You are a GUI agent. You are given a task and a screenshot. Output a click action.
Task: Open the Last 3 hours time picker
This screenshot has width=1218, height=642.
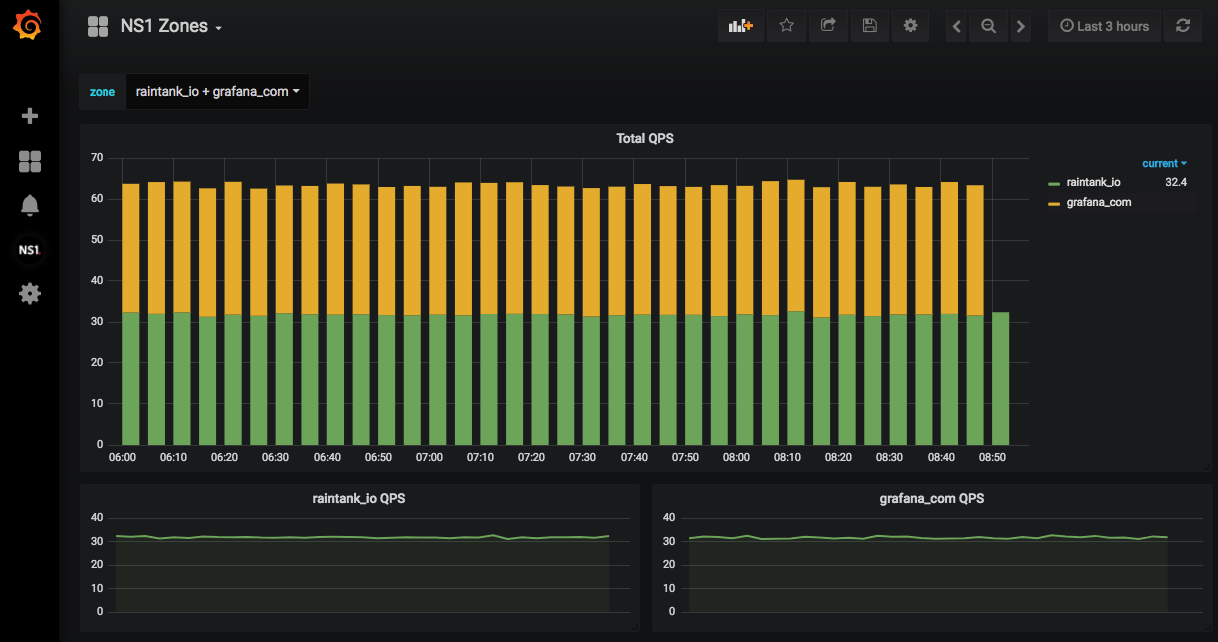(1105, 26)
